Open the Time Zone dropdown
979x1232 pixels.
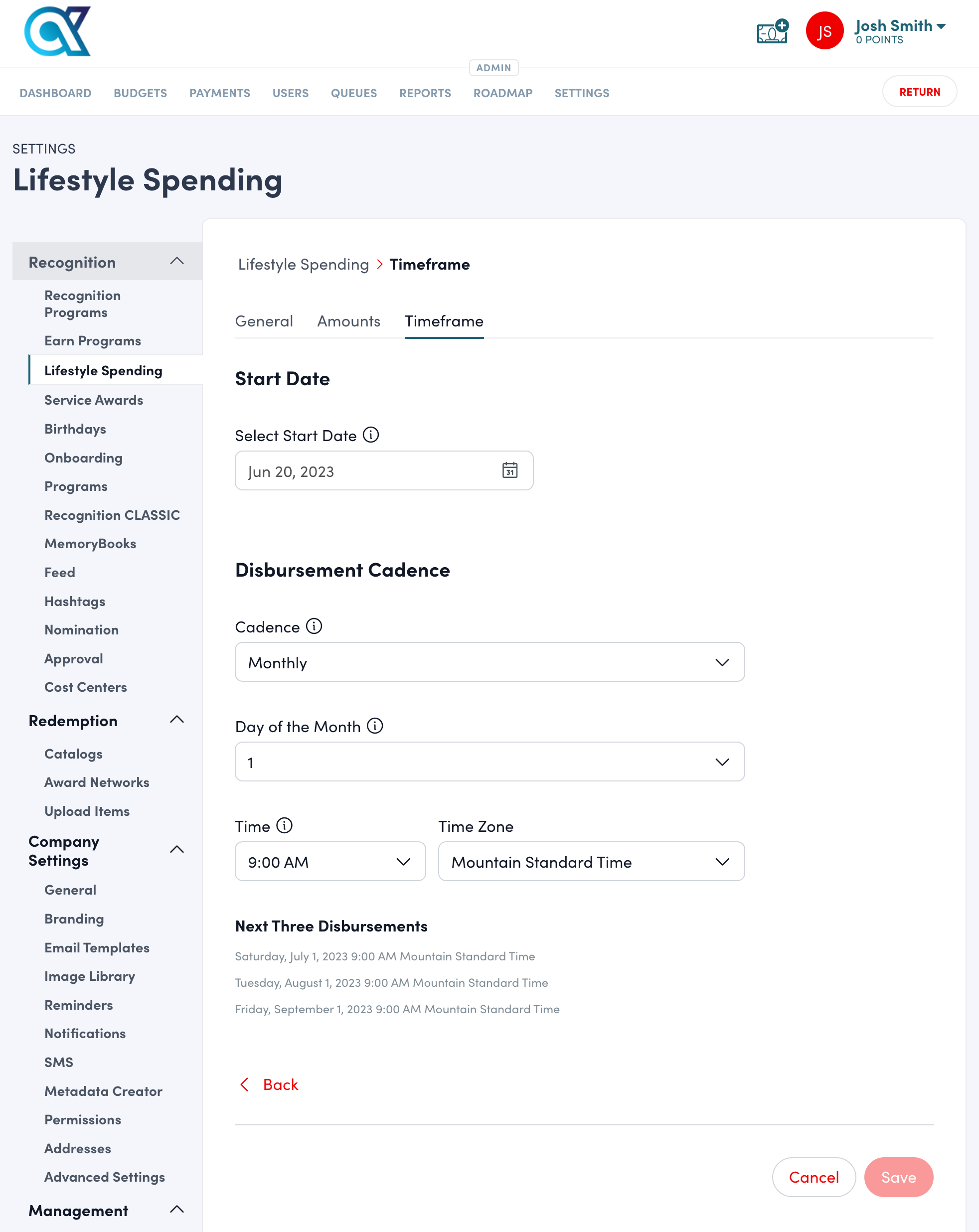coord(590,861)
